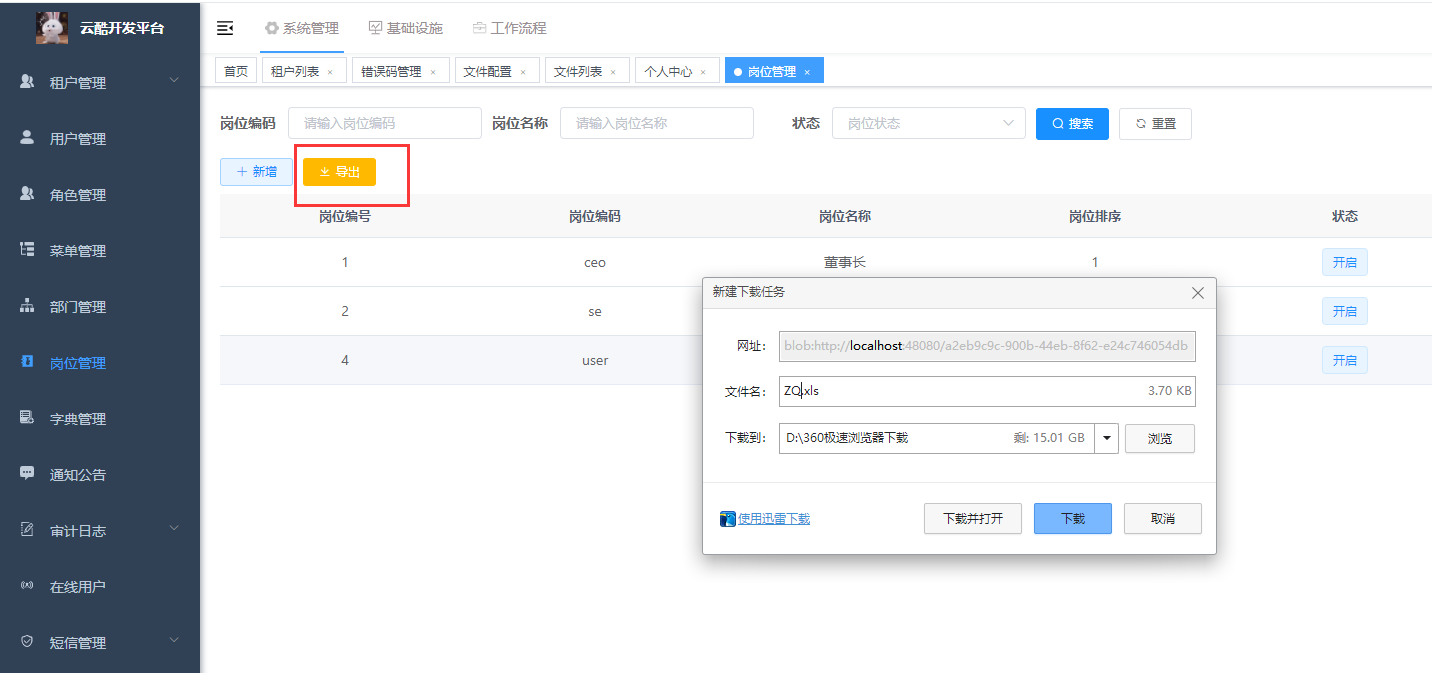
Task: Expand the 审计日志 sidebar menu
Action: point(100,531)
